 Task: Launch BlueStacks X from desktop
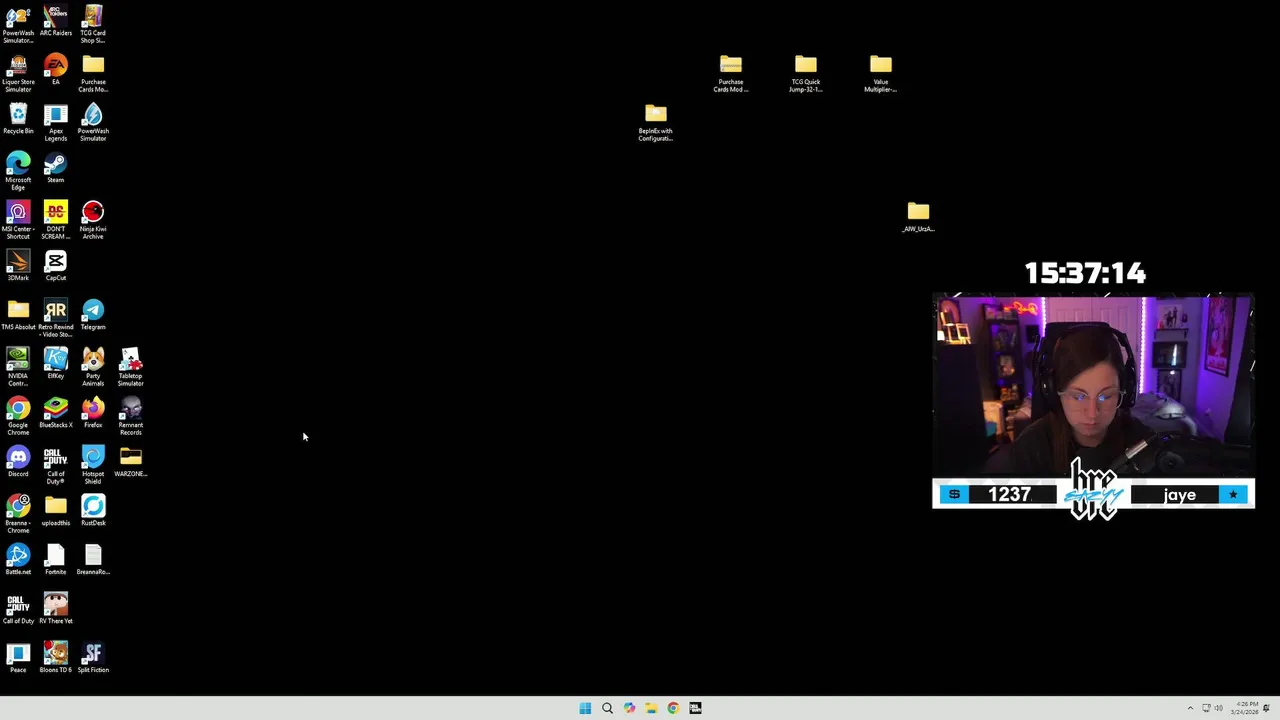tap(55, 412)
